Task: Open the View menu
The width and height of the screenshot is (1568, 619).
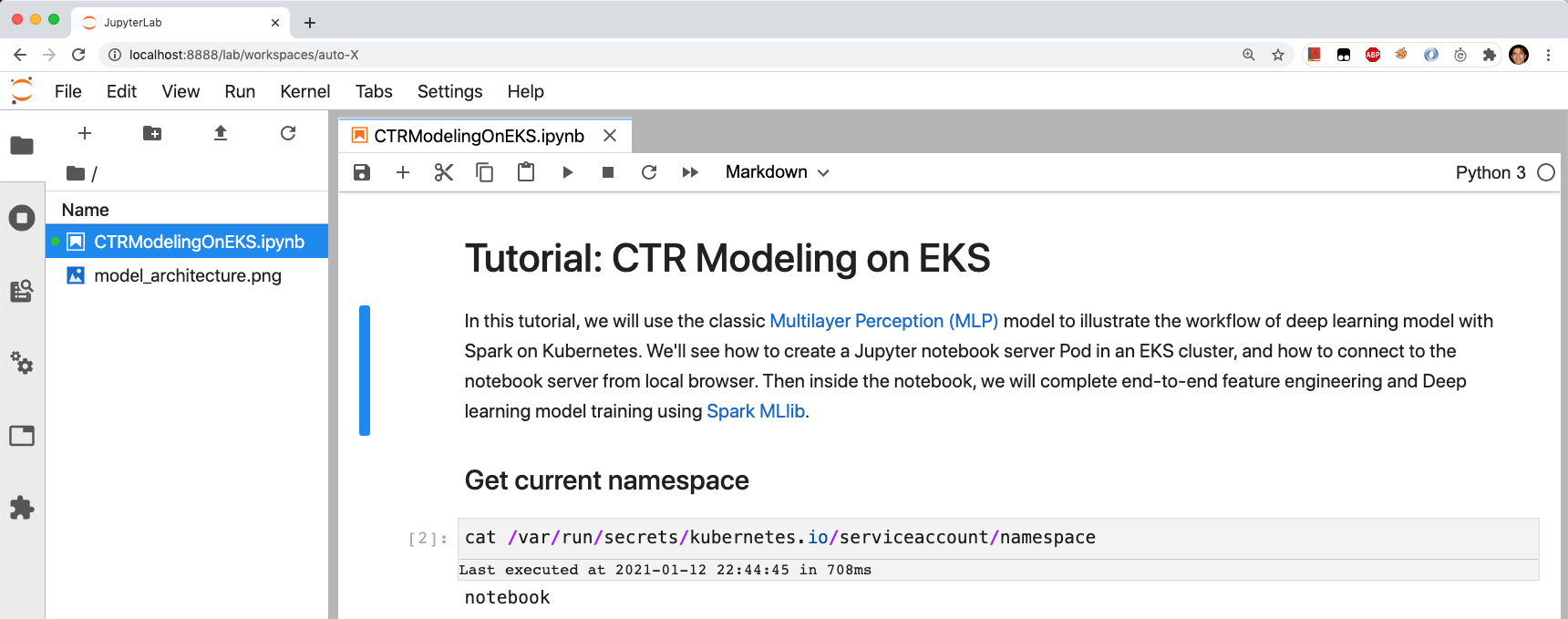Action: coord(181,91)
